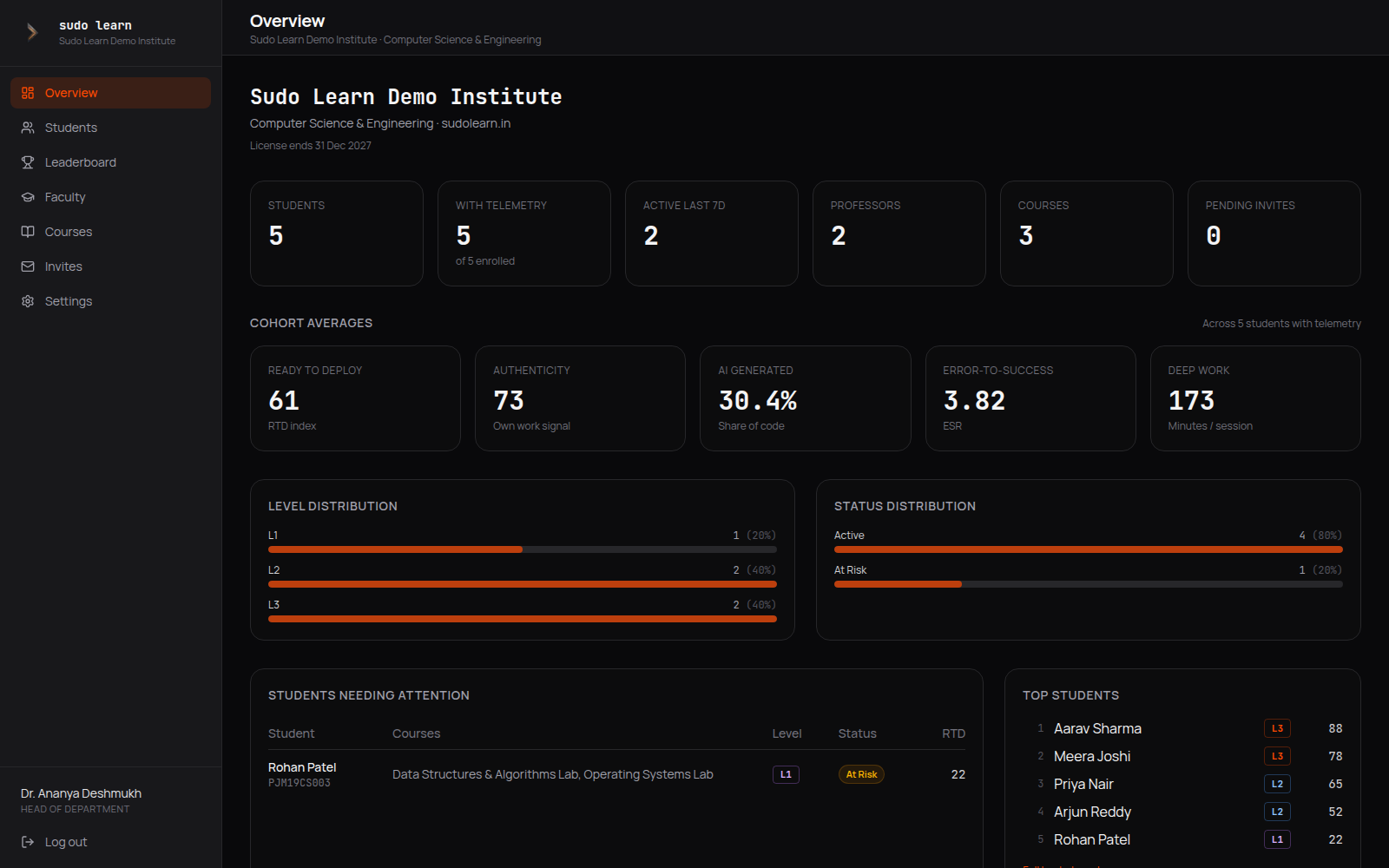The width and height of the screenshot is (1389, 868).
Task: Click the At Risk status bar
Action: click(x=1089, y=584)
